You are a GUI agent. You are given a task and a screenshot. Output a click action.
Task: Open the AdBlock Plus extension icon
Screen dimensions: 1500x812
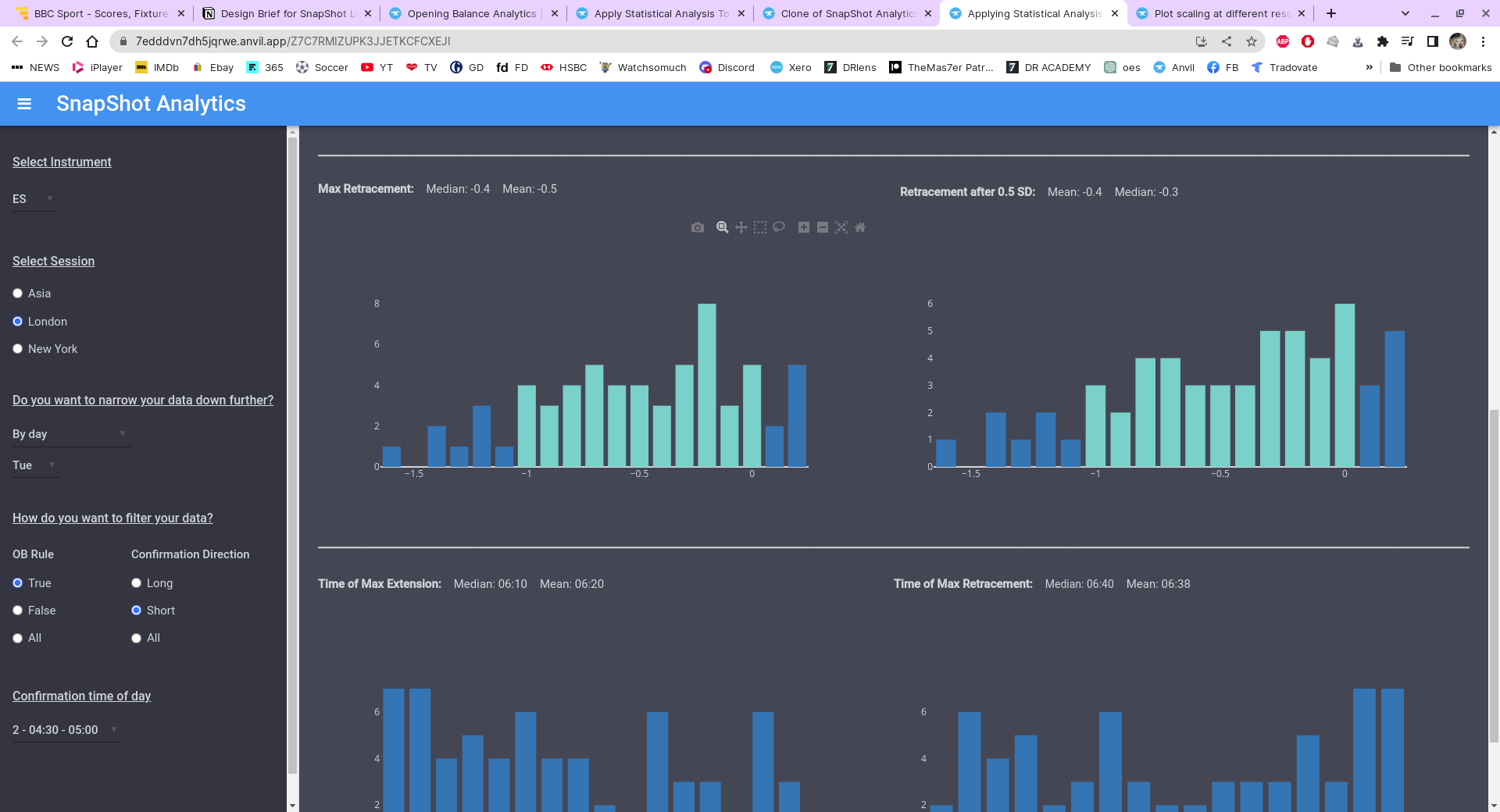pos(1283,41)
